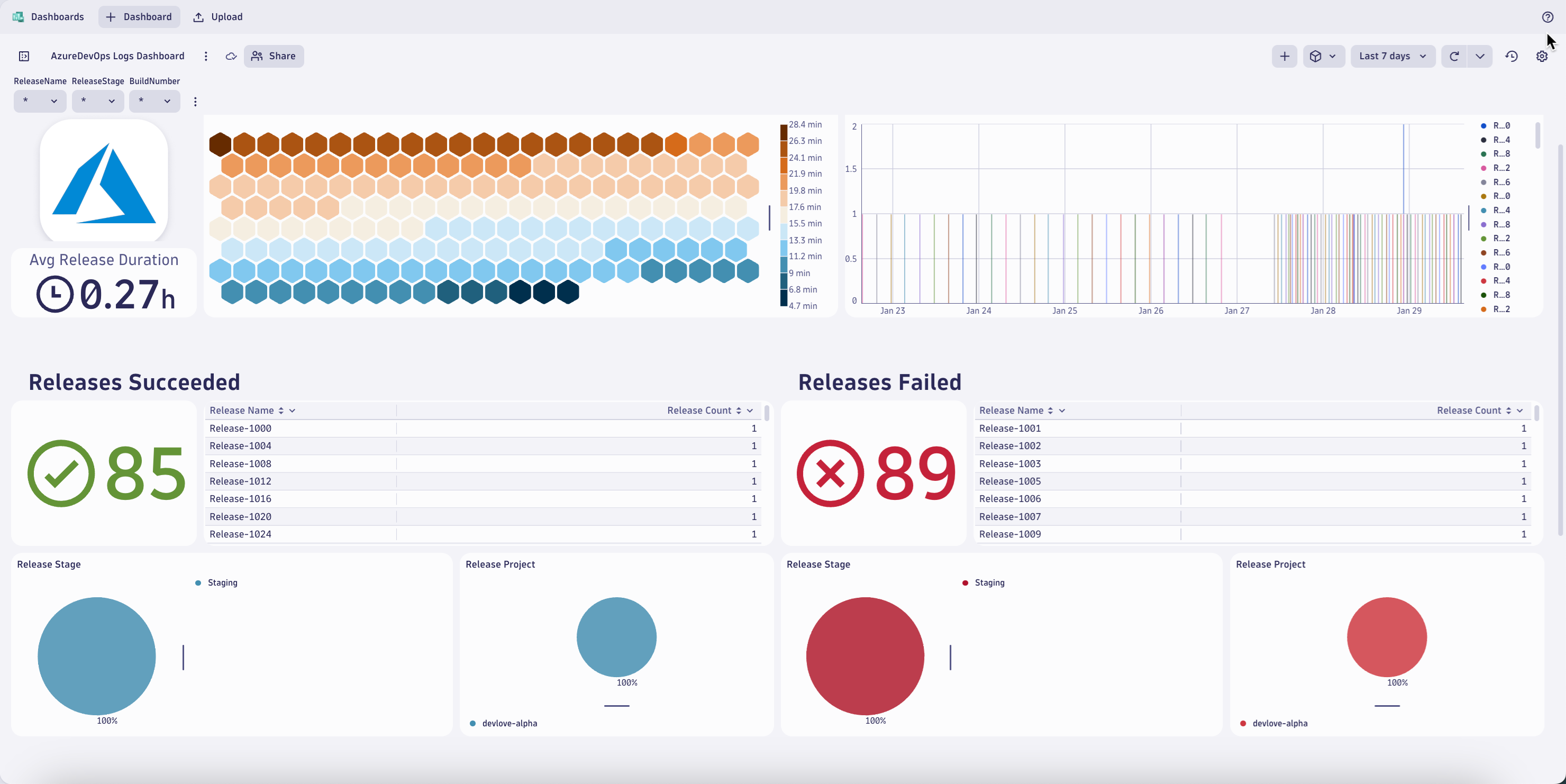
Task: Add a new panel with the plus icon
Action: (x=1284, y=56)
